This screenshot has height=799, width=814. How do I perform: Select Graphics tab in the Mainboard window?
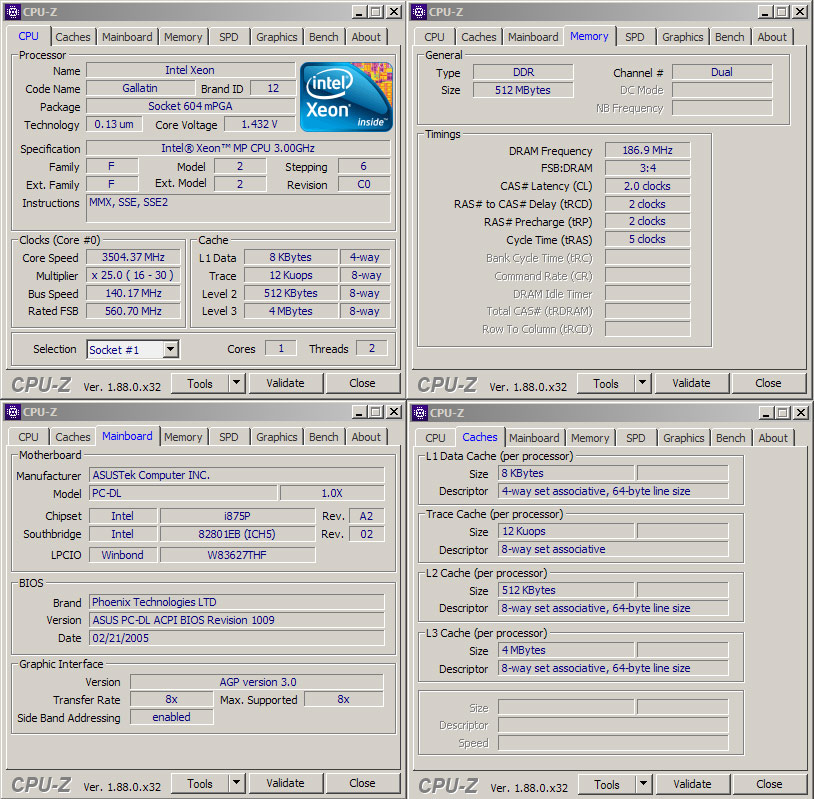point(276,437)
